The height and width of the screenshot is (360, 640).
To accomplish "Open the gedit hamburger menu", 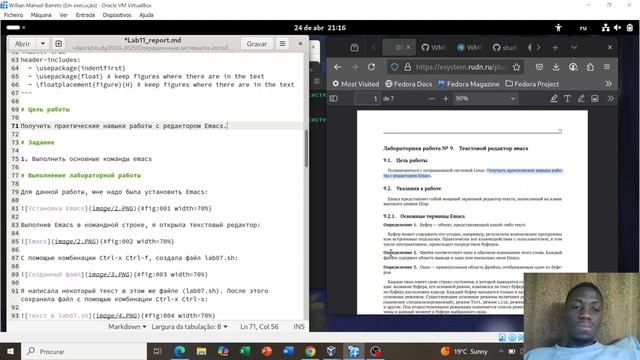I will pyautogui.click(x=282, y=44).
